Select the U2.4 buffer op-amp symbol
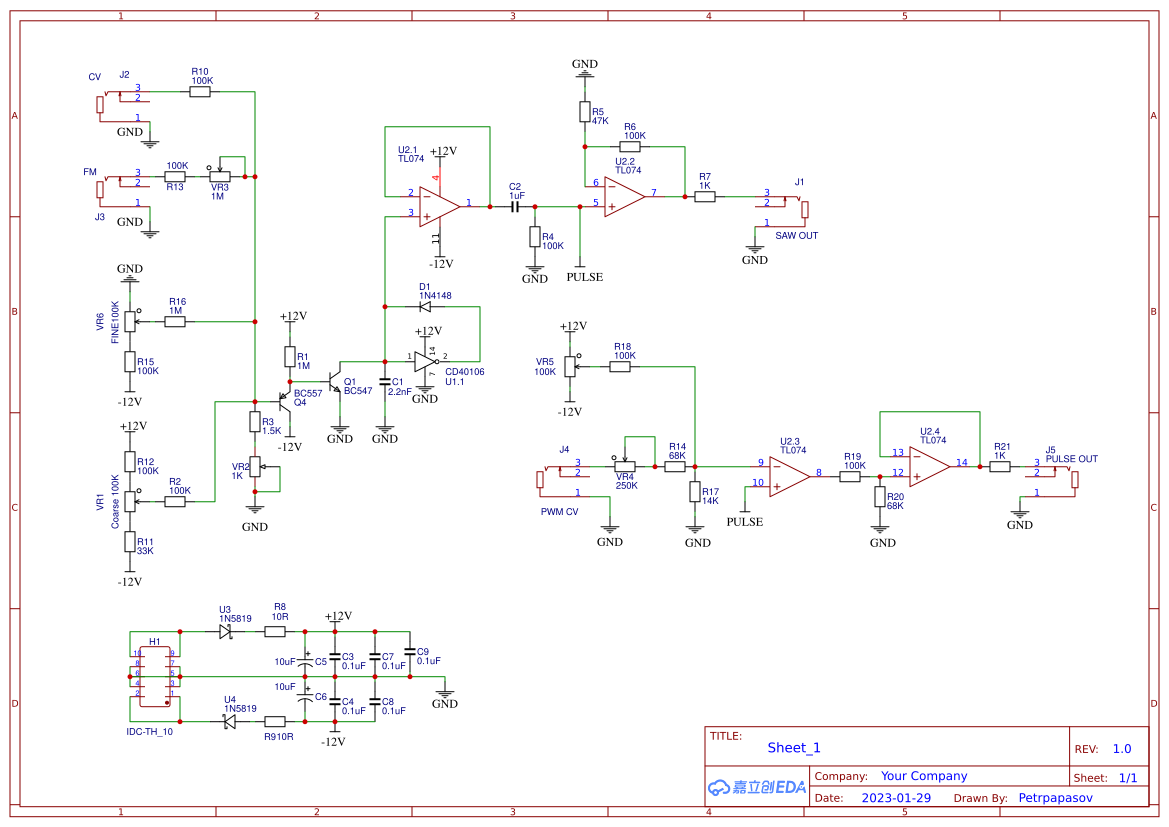This screenshot has height=827, width=1169. pyautogui.click(x=930, y=467)
